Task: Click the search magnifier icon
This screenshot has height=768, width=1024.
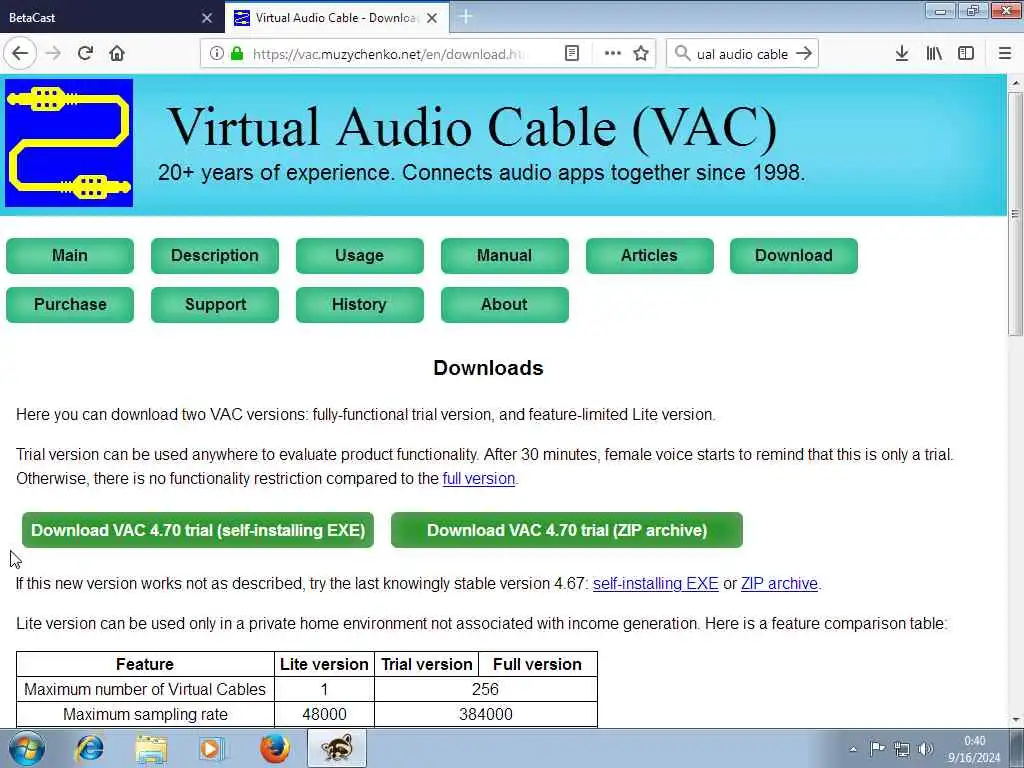Action: coord(682,54)
